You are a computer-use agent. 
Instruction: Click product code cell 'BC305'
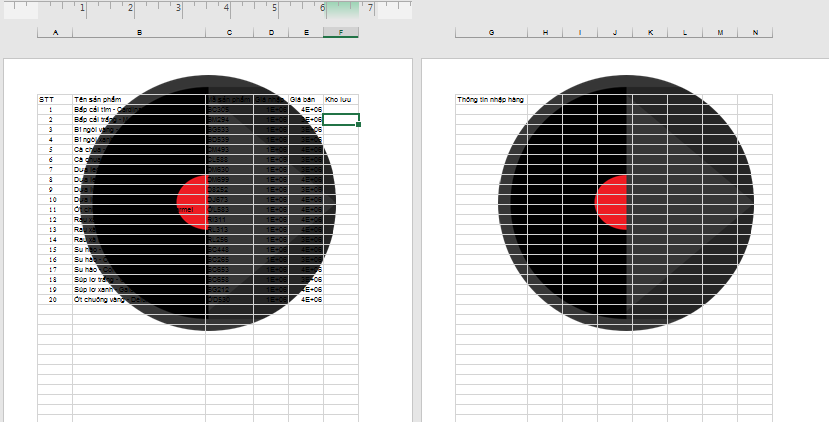[229, 109]
